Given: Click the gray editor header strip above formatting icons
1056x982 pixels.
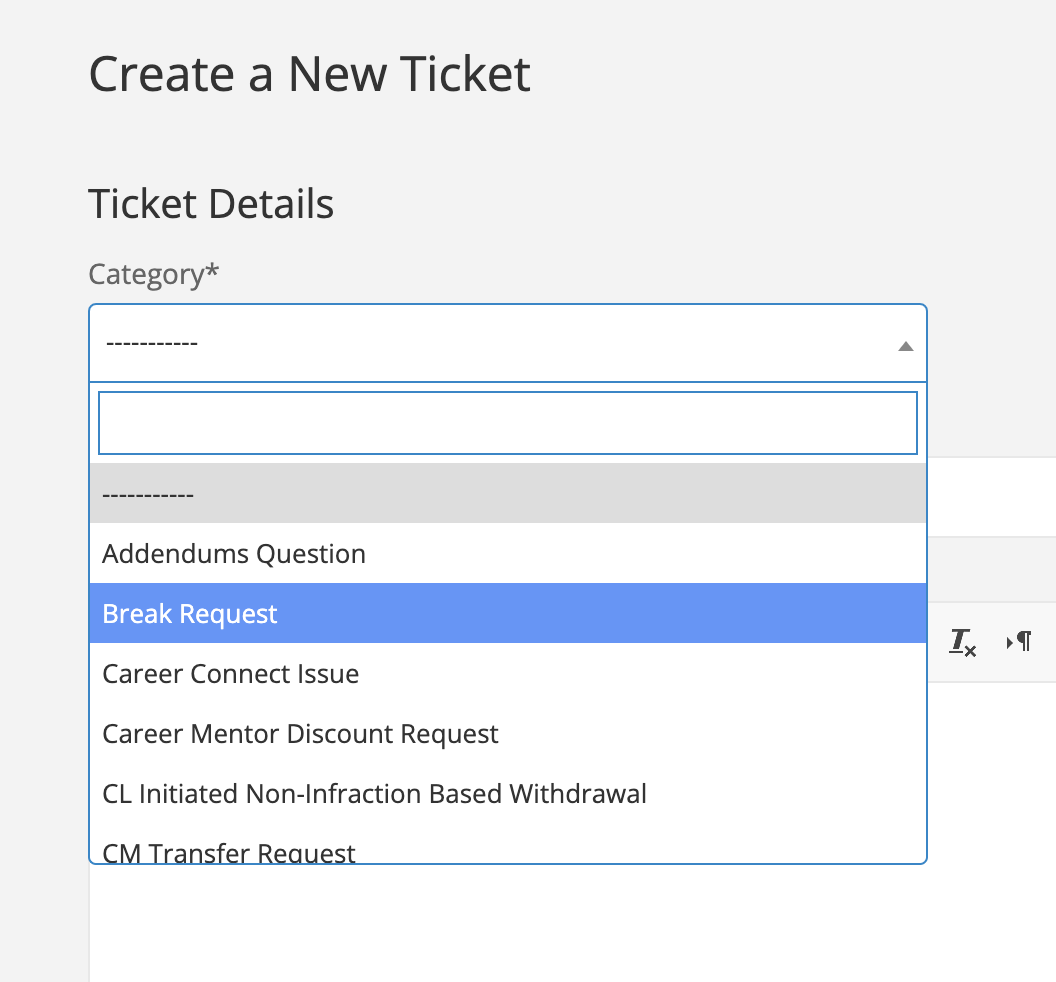Looking at the screenshot, I should (x=990, y=569).
